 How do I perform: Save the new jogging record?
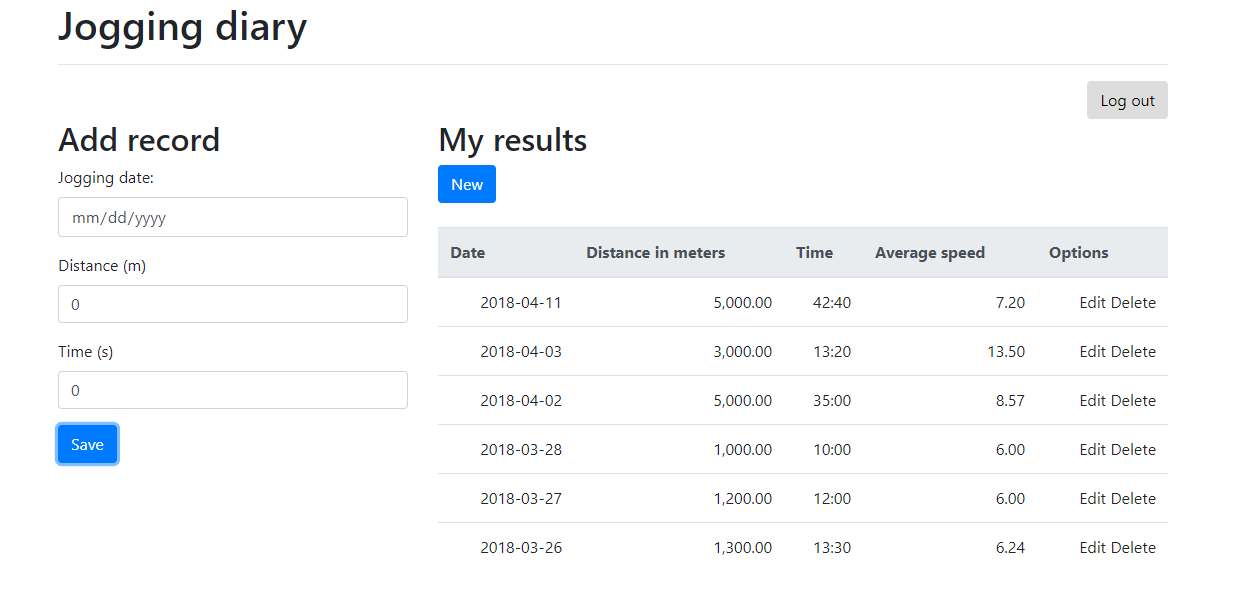coord(87,445)
